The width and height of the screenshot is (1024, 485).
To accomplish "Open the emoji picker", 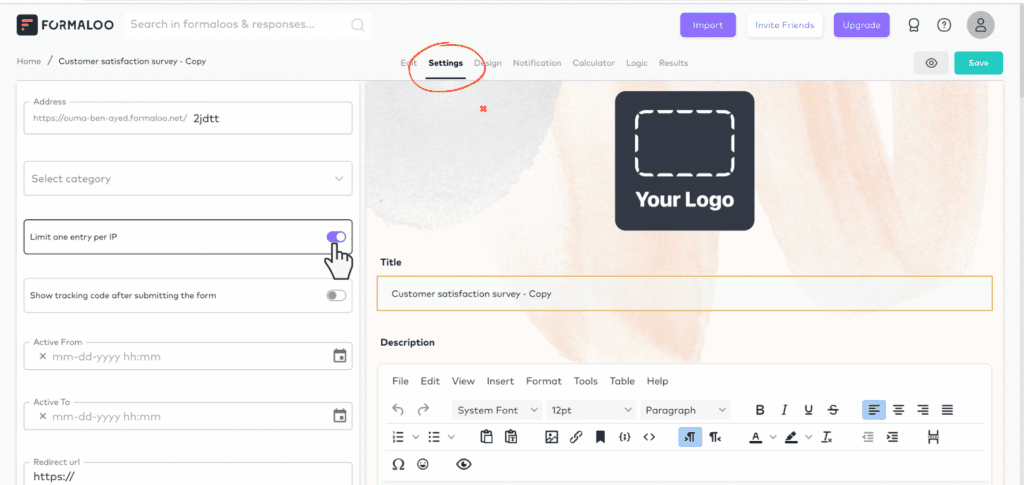I will coord(423,464).
